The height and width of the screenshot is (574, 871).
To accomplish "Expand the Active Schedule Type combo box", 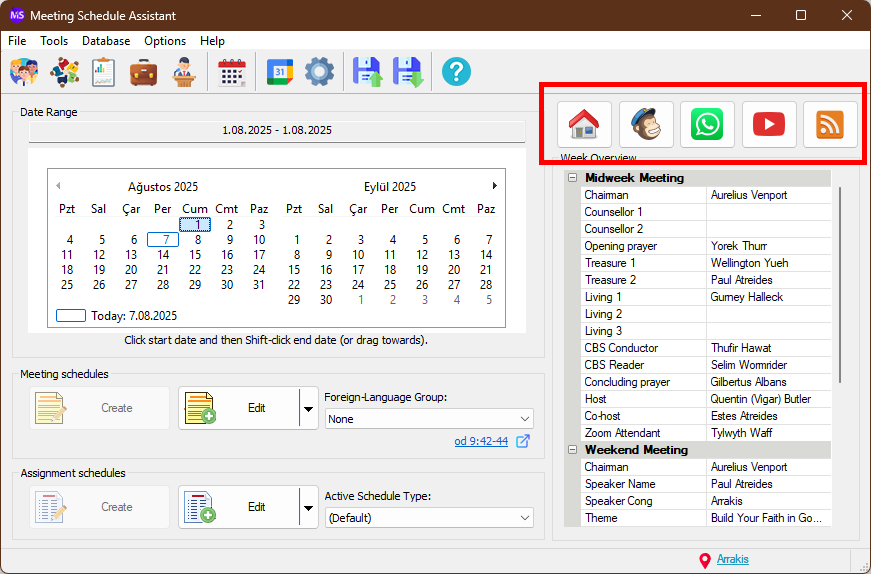I will coord(429,517).
